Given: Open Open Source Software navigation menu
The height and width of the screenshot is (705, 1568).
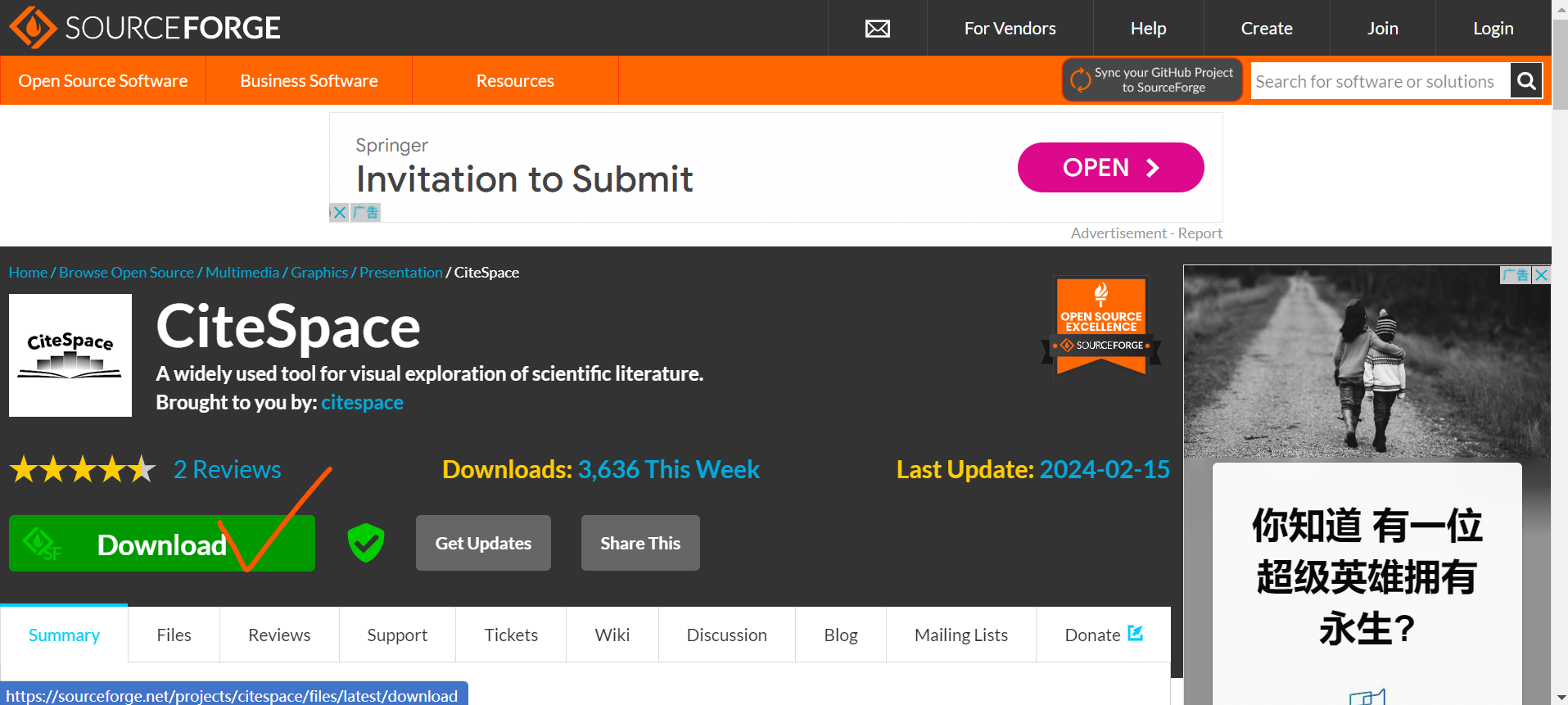Looking at the screenshot, I should tap(103, 80).
